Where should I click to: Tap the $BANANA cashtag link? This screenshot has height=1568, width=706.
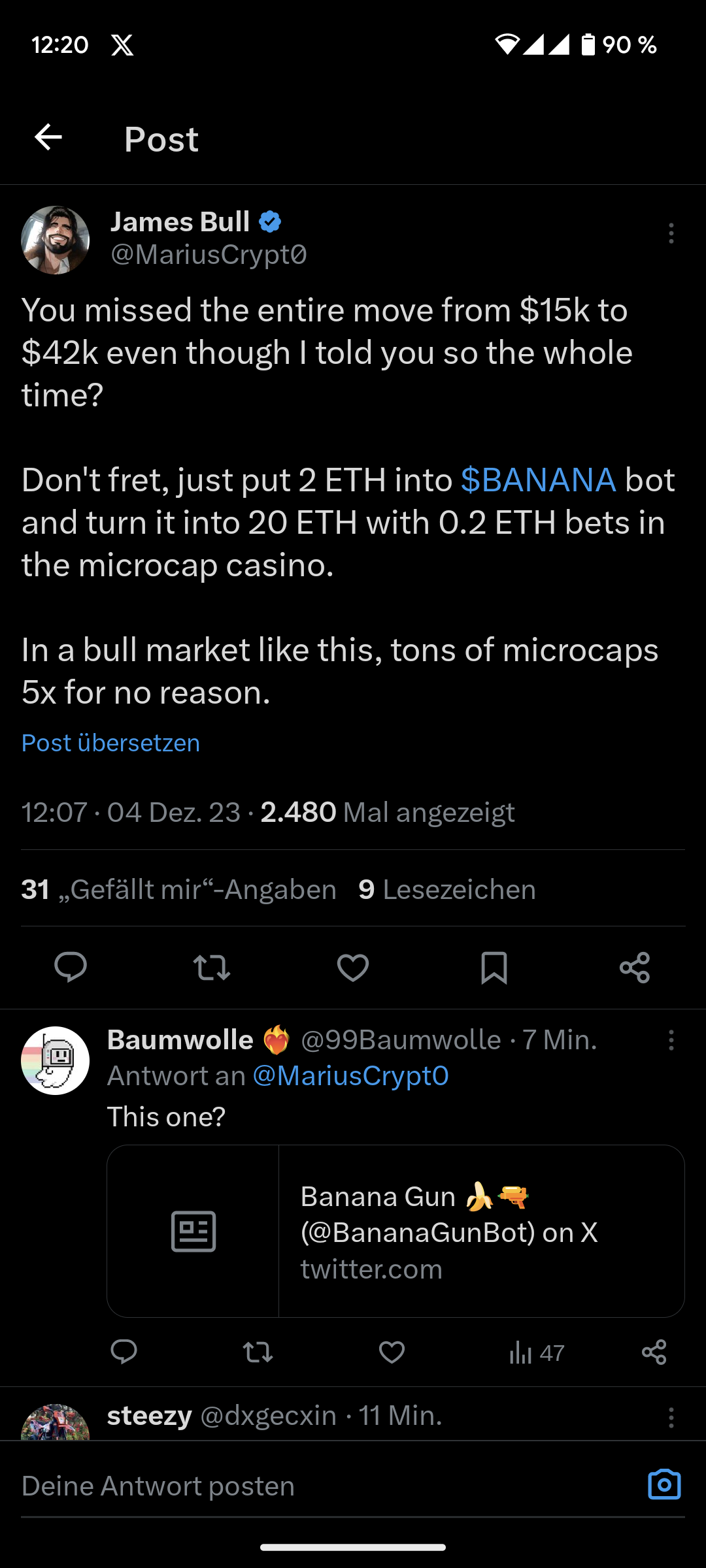[538, 480]
